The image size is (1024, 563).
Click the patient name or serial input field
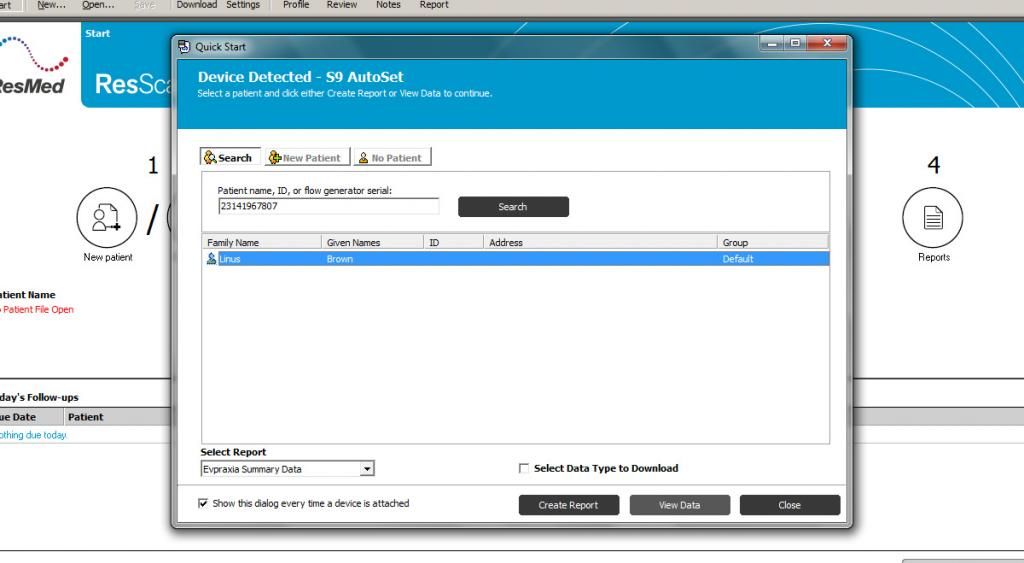point(328,206)
